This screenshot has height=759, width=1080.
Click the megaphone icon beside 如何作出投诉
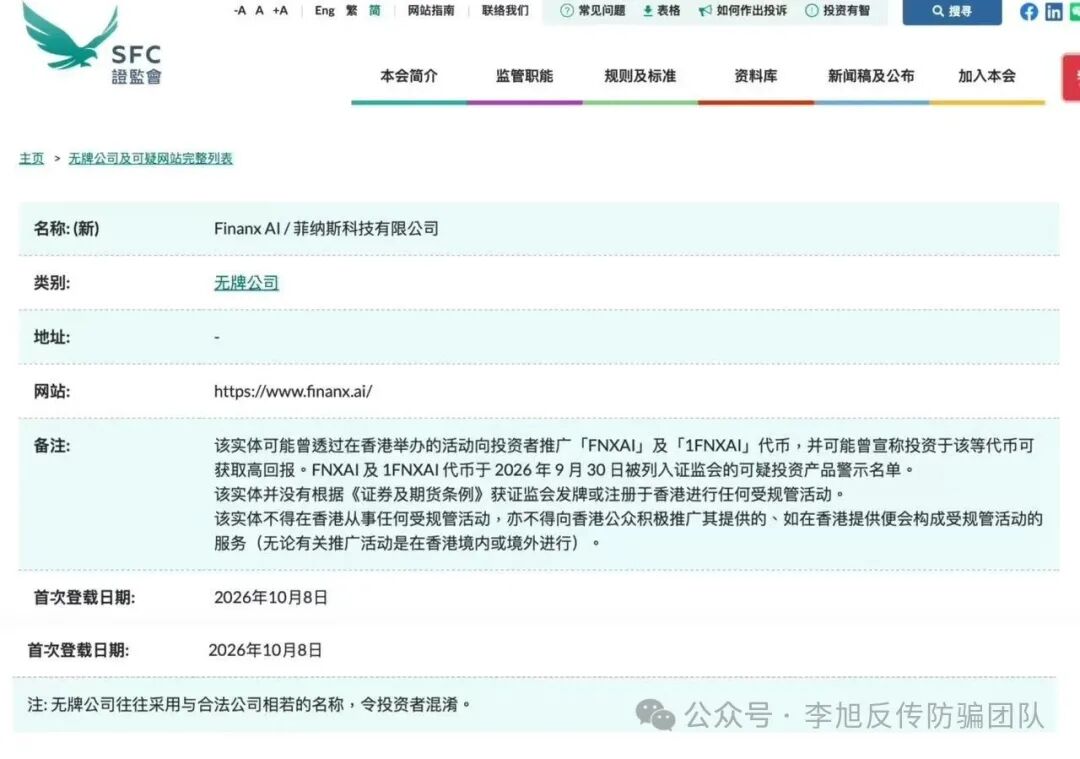(705, 10)
